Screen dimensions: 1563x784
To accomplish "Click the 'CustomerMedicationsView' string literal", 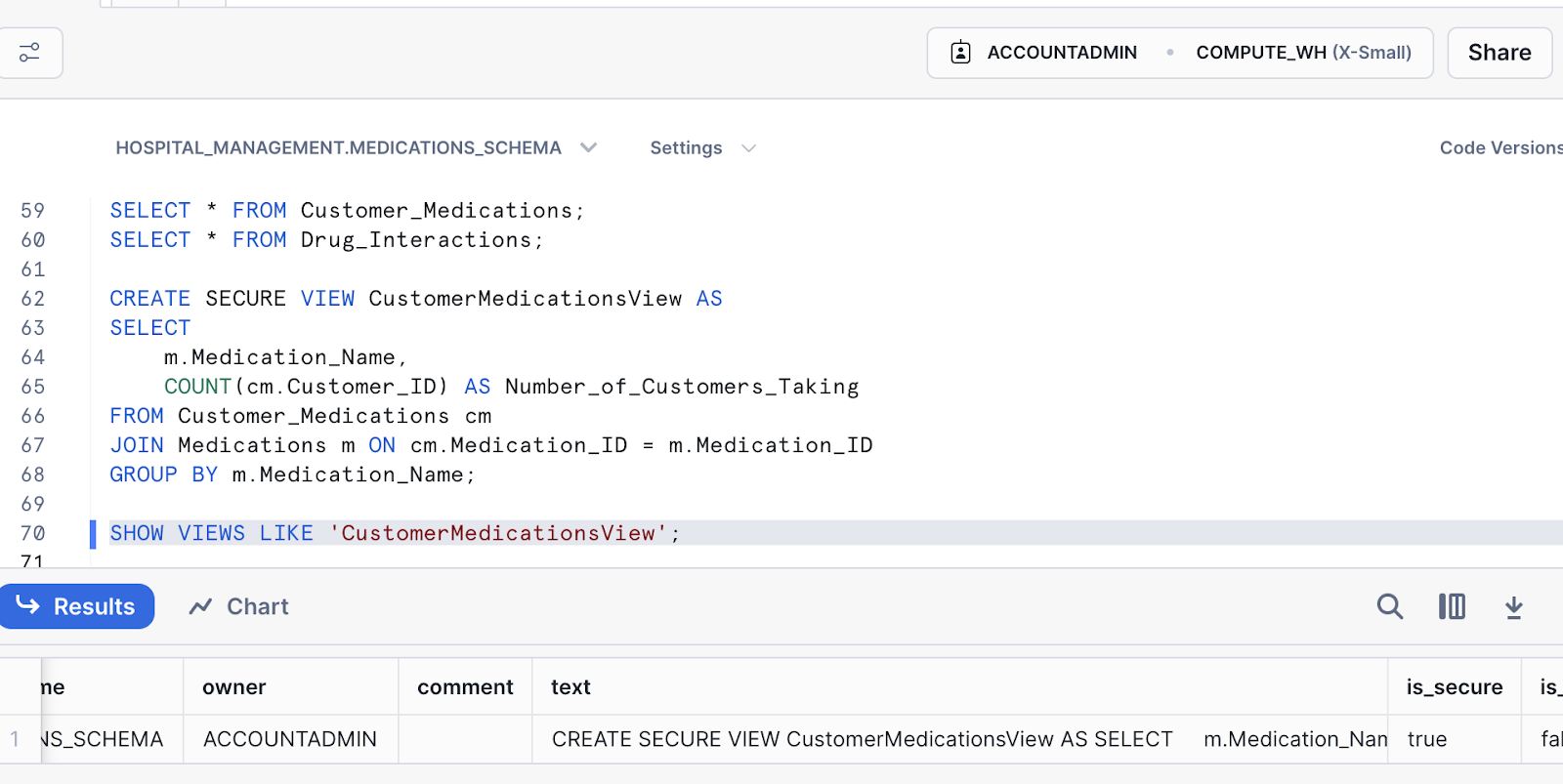I will 498,533.
